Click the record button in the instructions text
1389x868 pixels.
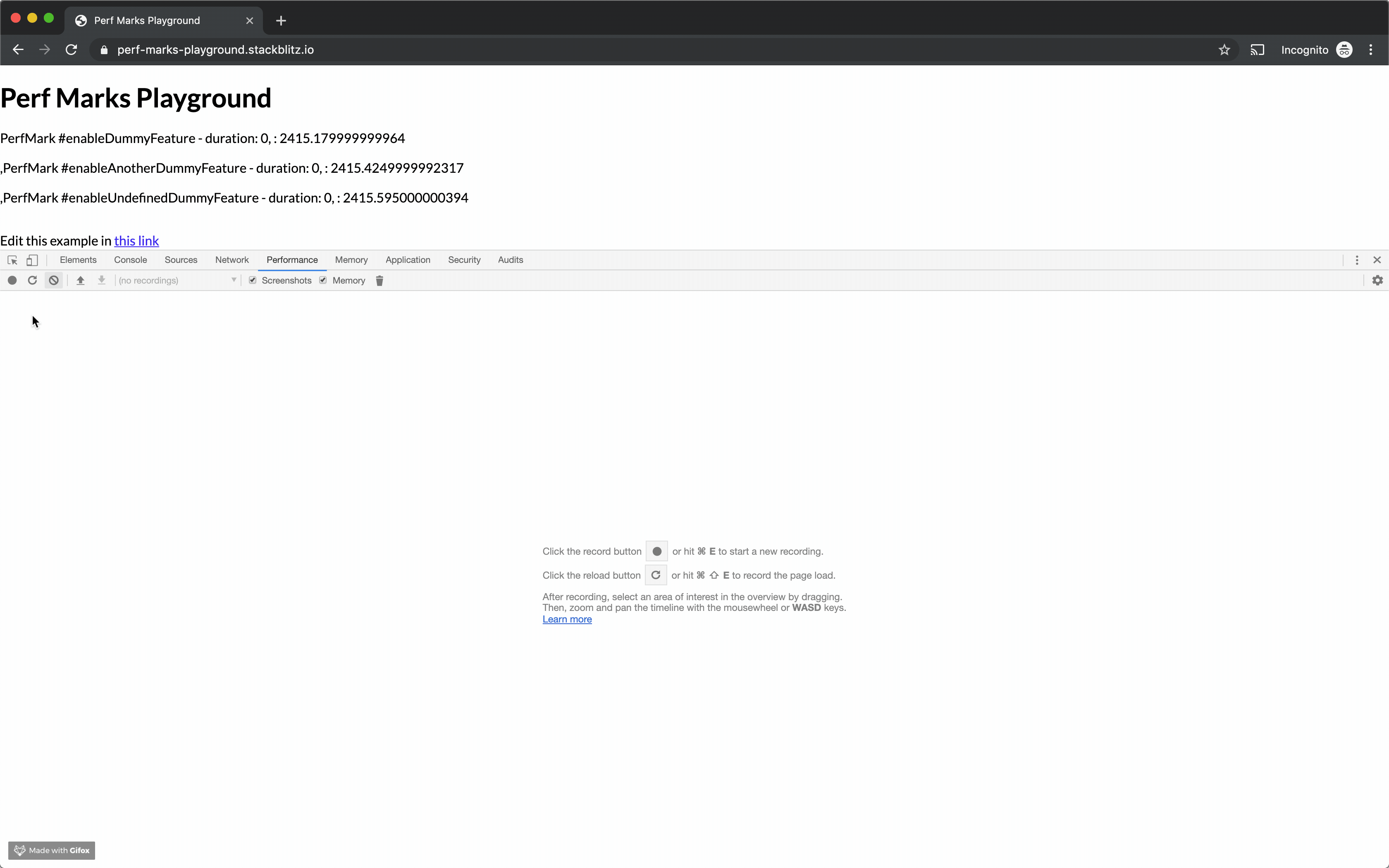(x=656, y=551)
